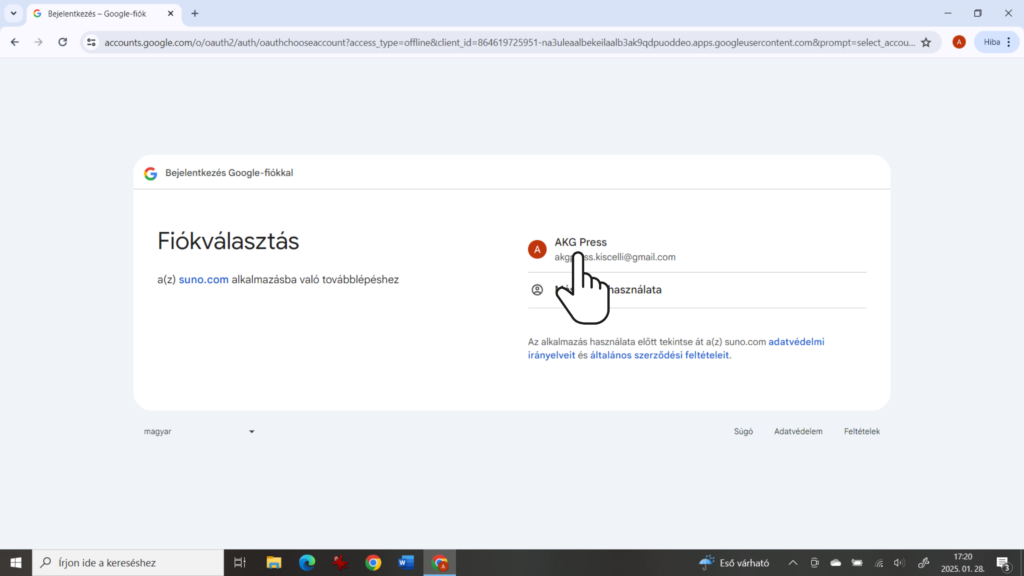
Task: Reload the page with the refresh icon
Action: click(63, 42)
